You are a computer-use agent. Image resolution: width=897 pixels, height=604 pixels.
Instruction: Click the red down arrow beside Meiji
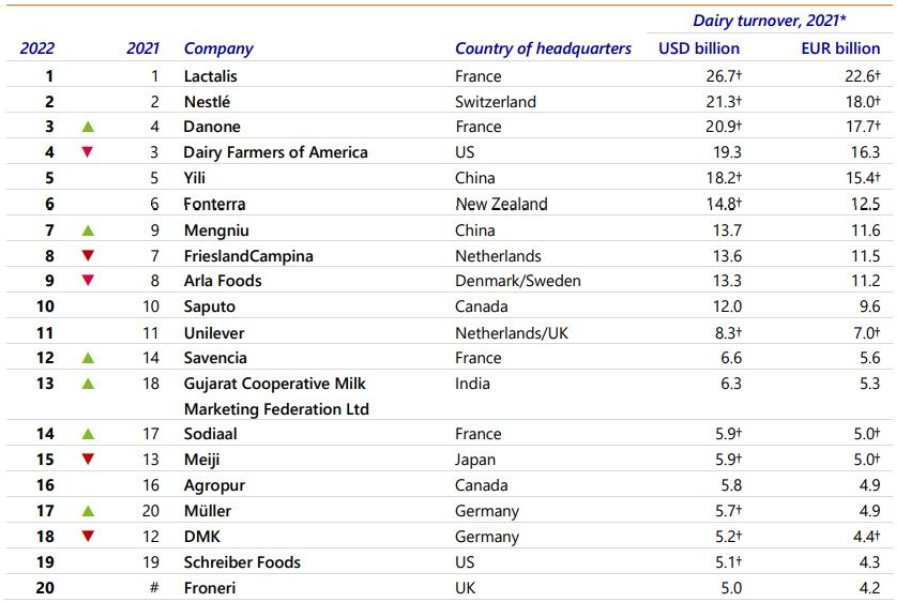pos(88,459)
